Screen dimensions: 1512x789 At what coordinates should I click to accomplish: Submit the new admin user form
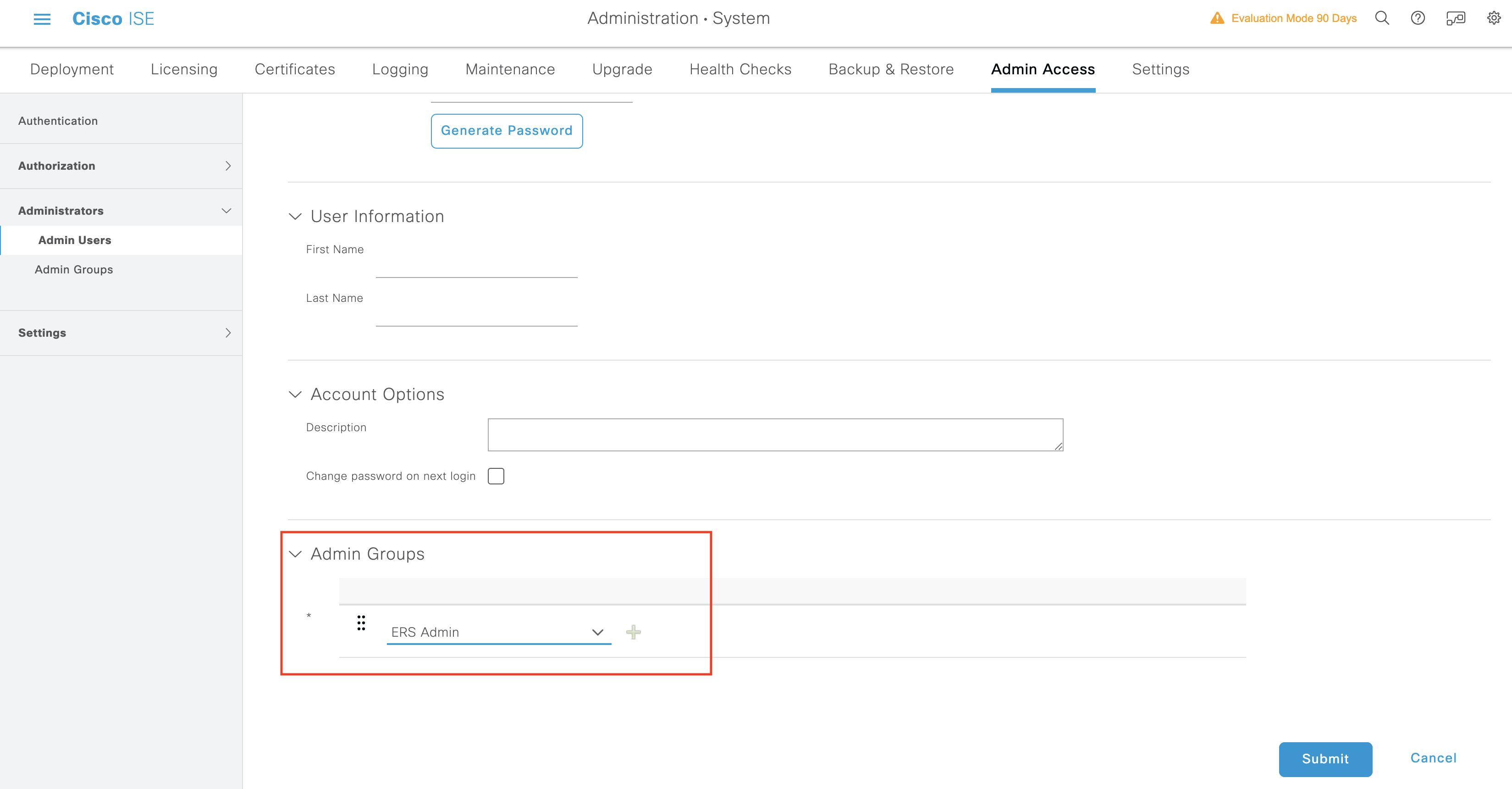click(x=1325, y=759)
